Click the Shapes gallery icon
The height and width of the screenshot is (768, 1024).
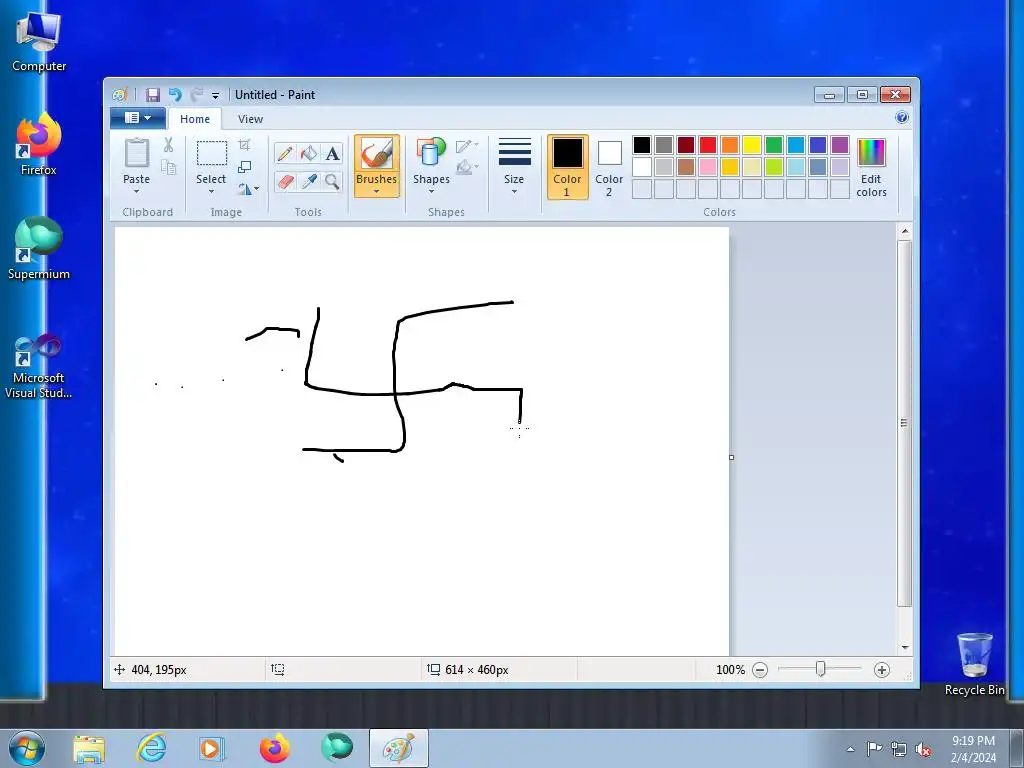(x=431, y=153)
